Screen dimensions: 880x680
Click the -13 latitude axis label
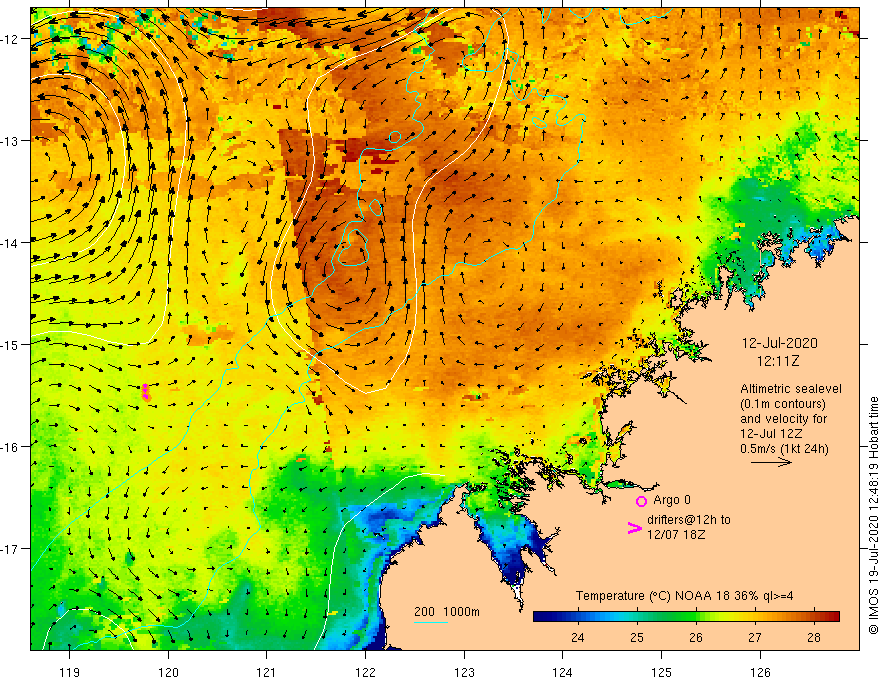11,141
